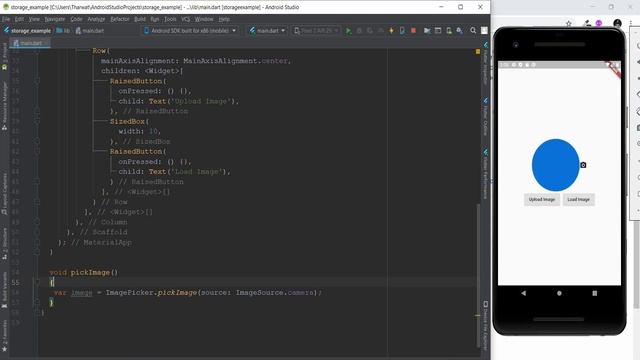Collapse the SizedBox fold marker in gutter

point(37,121)
